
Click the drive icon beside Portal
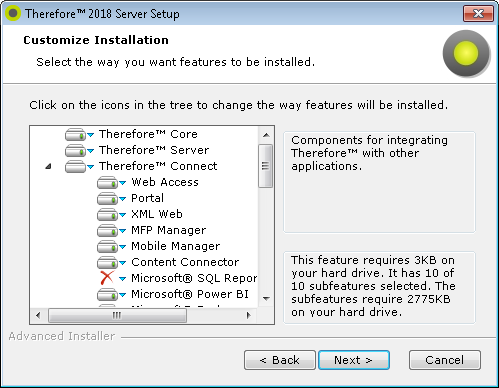[107, 198]
